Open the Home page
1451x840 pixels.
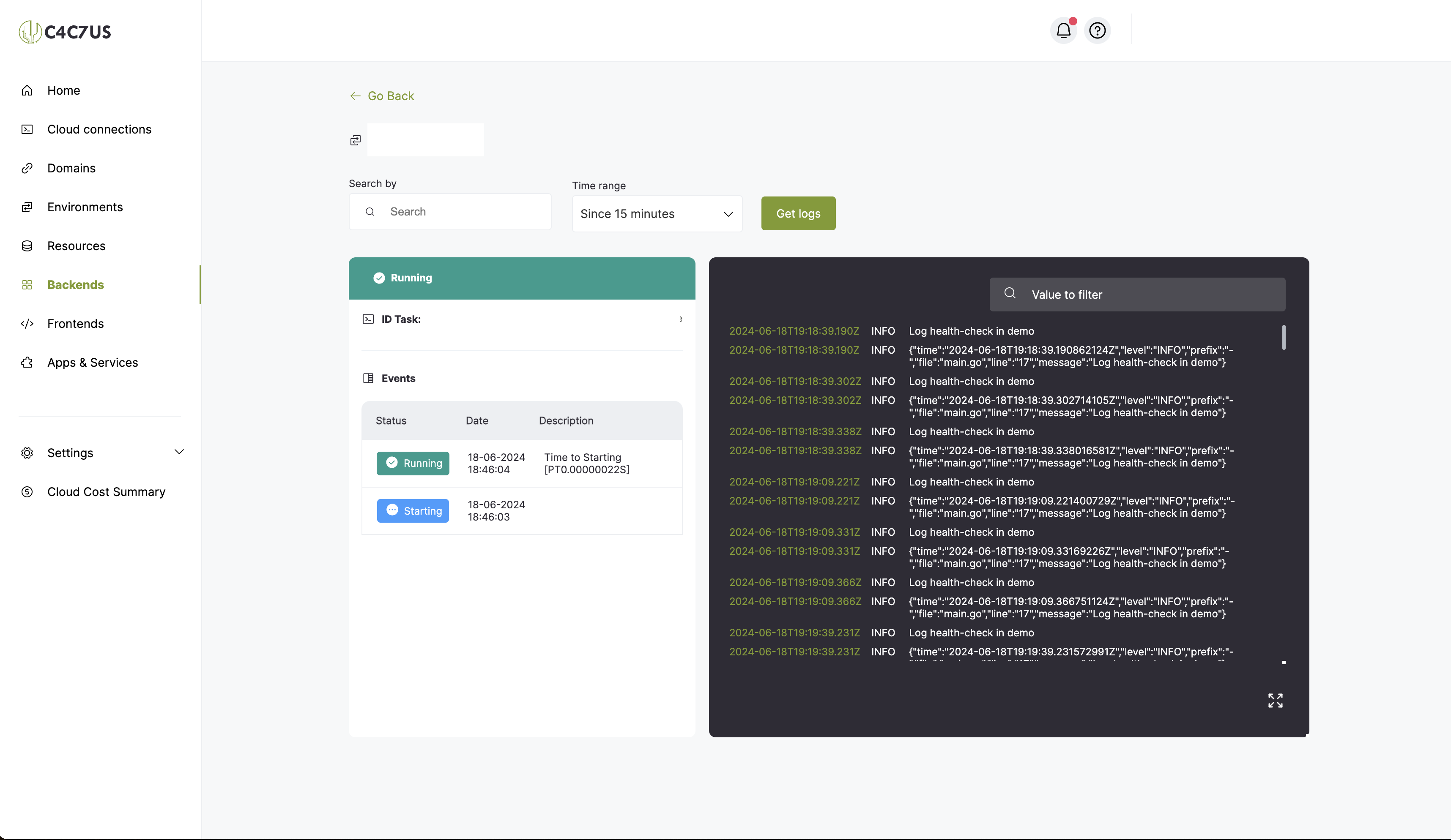pos(64,90)
